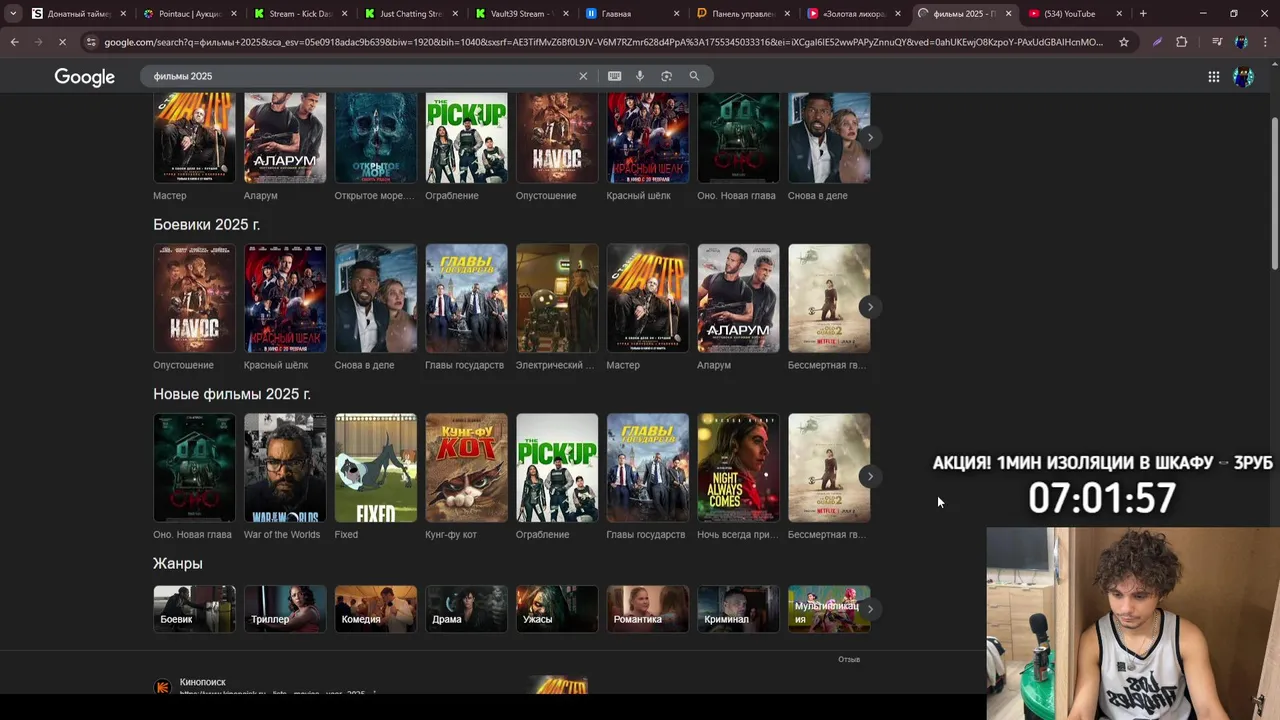Select the Комедия genre tile
The image size is (1280, 720).
click(x=375, y=609)
